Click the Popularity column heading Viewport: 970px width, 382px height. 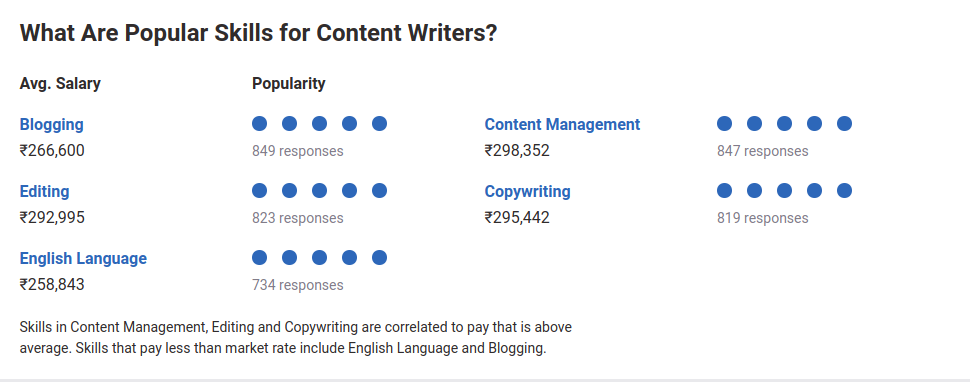click(289, 84)
